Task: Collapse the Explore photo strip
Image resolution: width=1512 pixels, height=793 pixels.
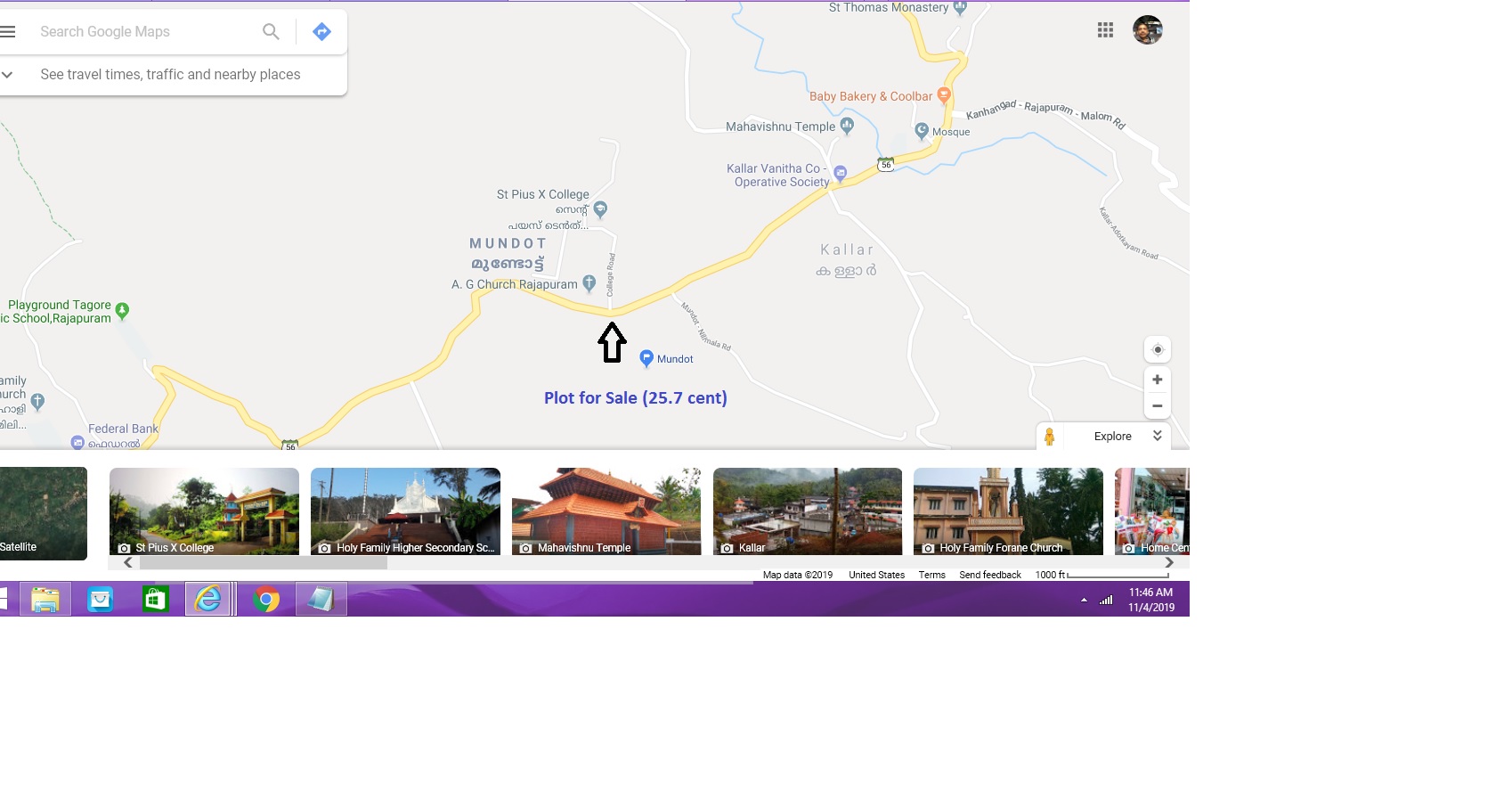Action: 1157,436
